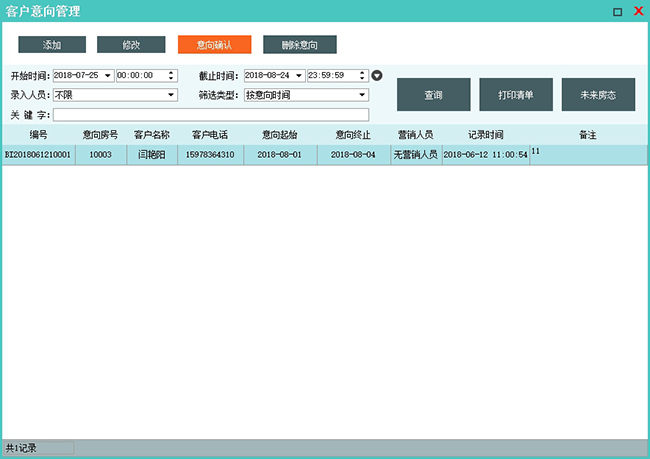
Task: Click the 添加 button
Action: coord(52,45)
